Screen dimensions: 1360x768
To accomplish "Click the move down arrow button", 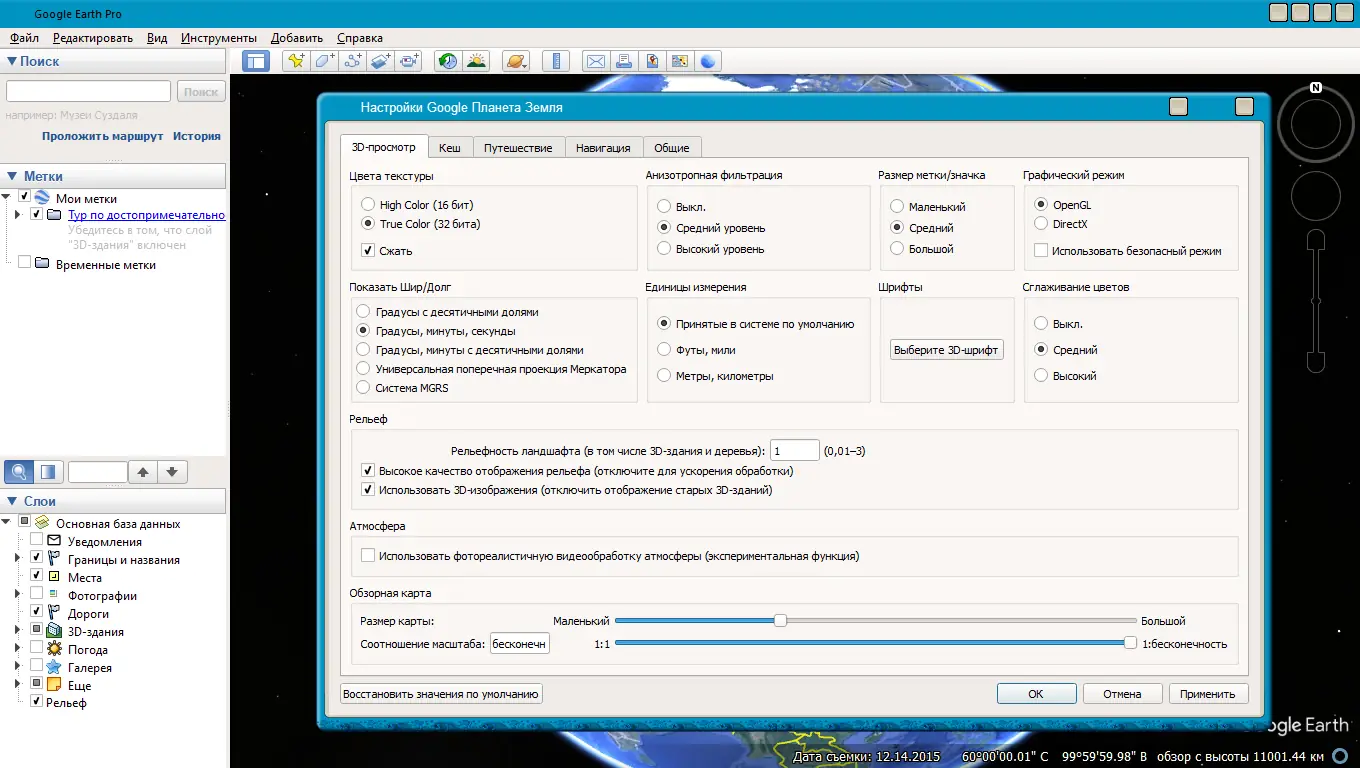I will 172,472.
